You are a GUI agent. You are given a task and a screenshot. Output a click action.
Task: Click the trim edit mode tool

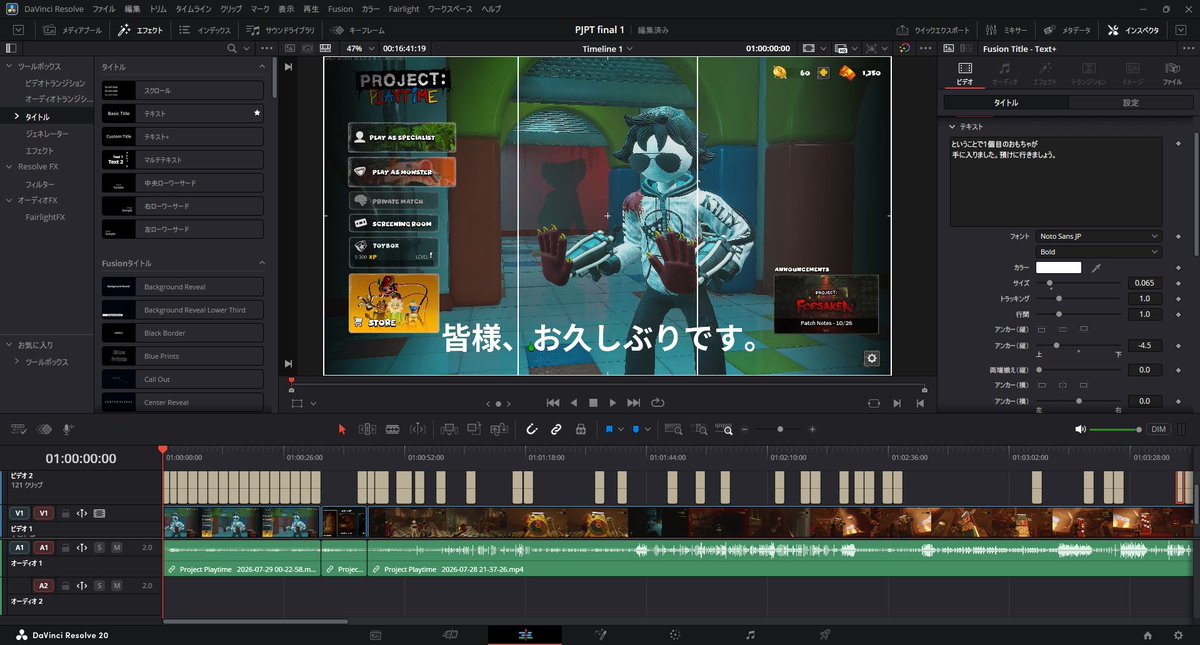[x=367, y=429]
